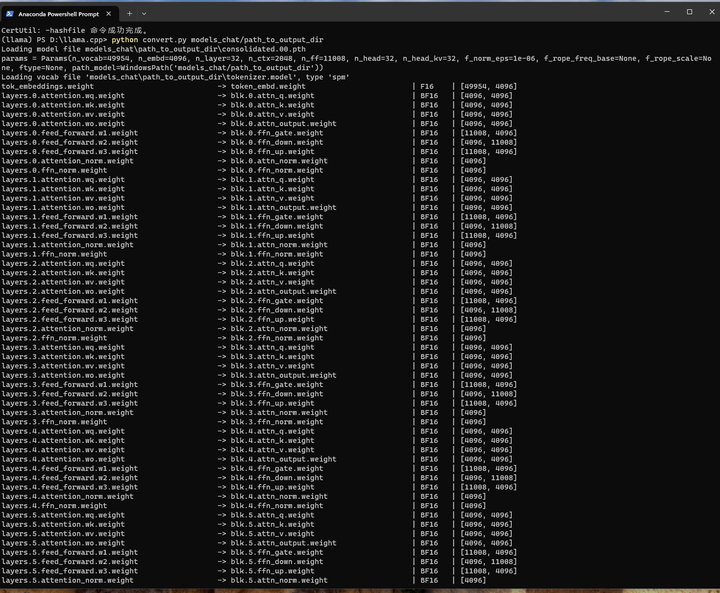Click 'blk.1.ffn_gate.weight' target name
720x593 pixels.
(x=277, y=217)
